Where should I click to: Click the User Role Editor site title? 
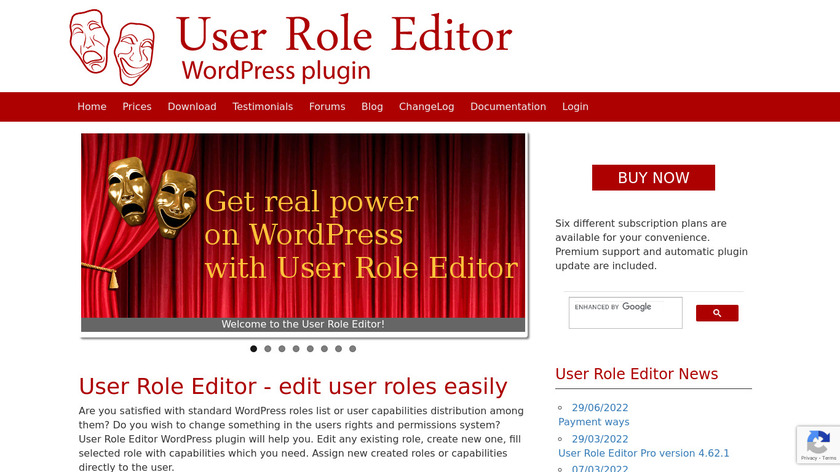pos(344,34)
